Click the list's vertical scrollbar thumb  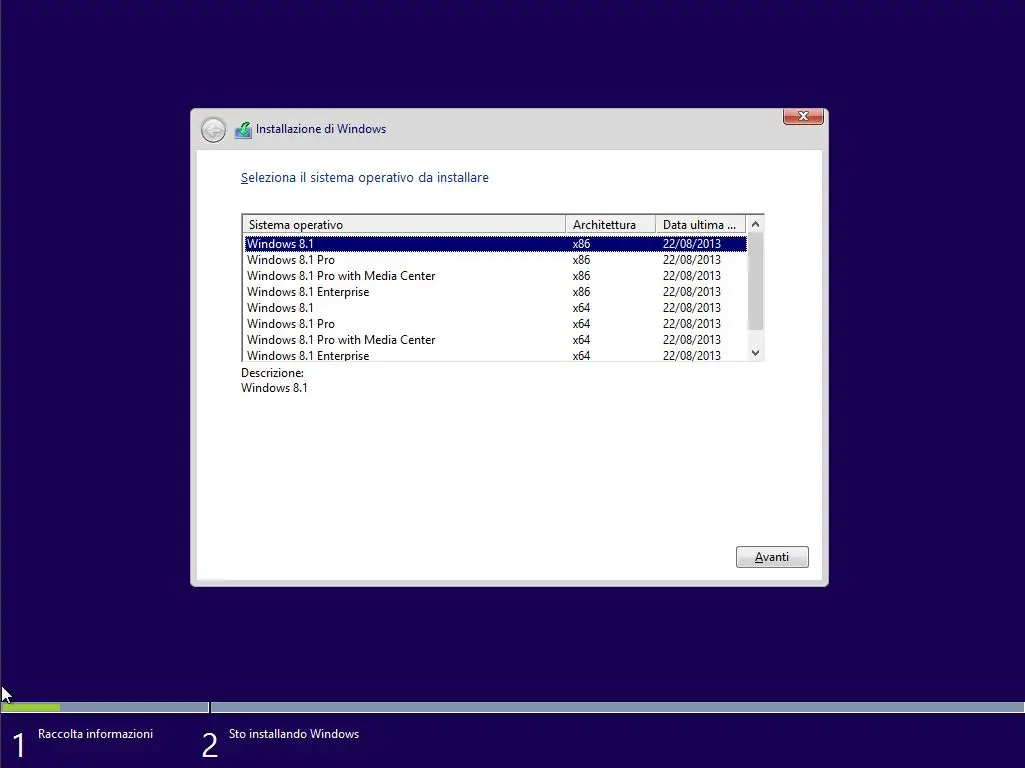(755, 282)
